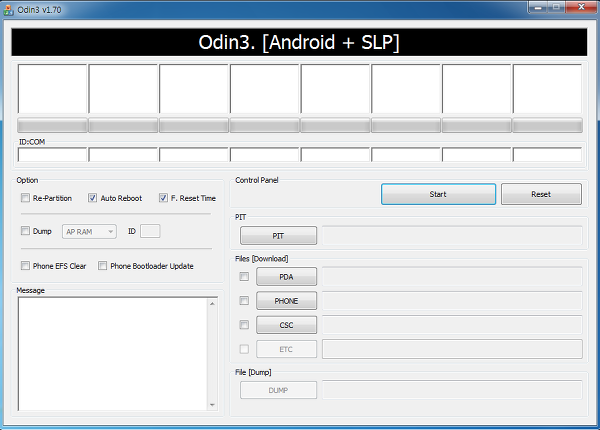Click the Reset button

coord(541,194)
